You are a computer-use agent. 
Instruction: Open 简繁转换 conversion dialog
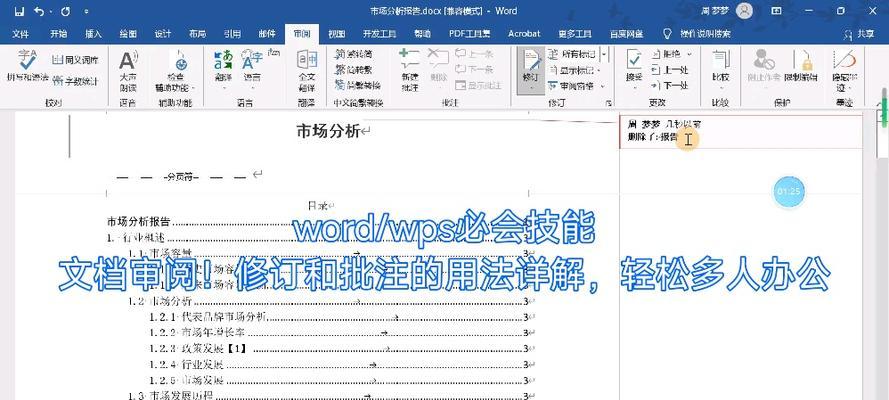(x=357, y=85)
